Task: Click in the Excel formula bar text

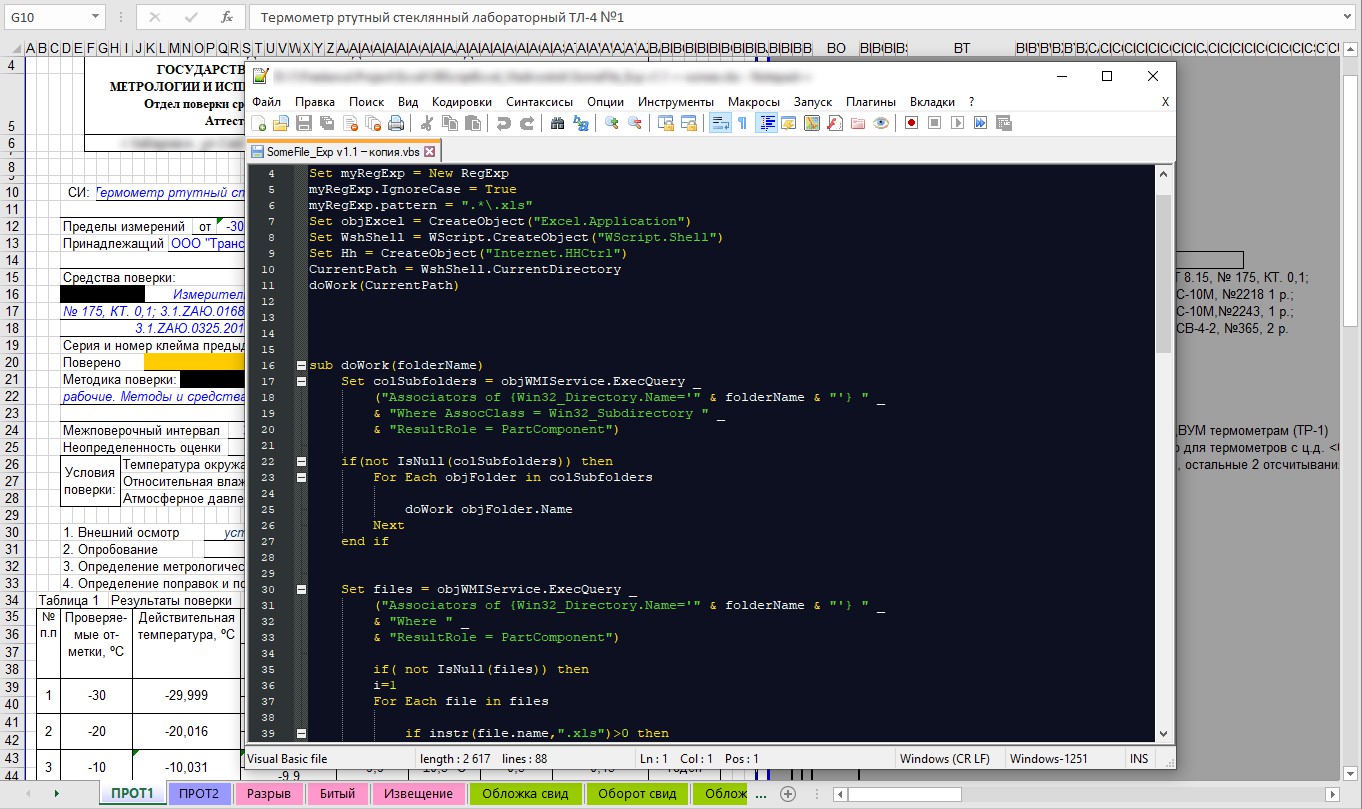Action: tap(795, 17)
